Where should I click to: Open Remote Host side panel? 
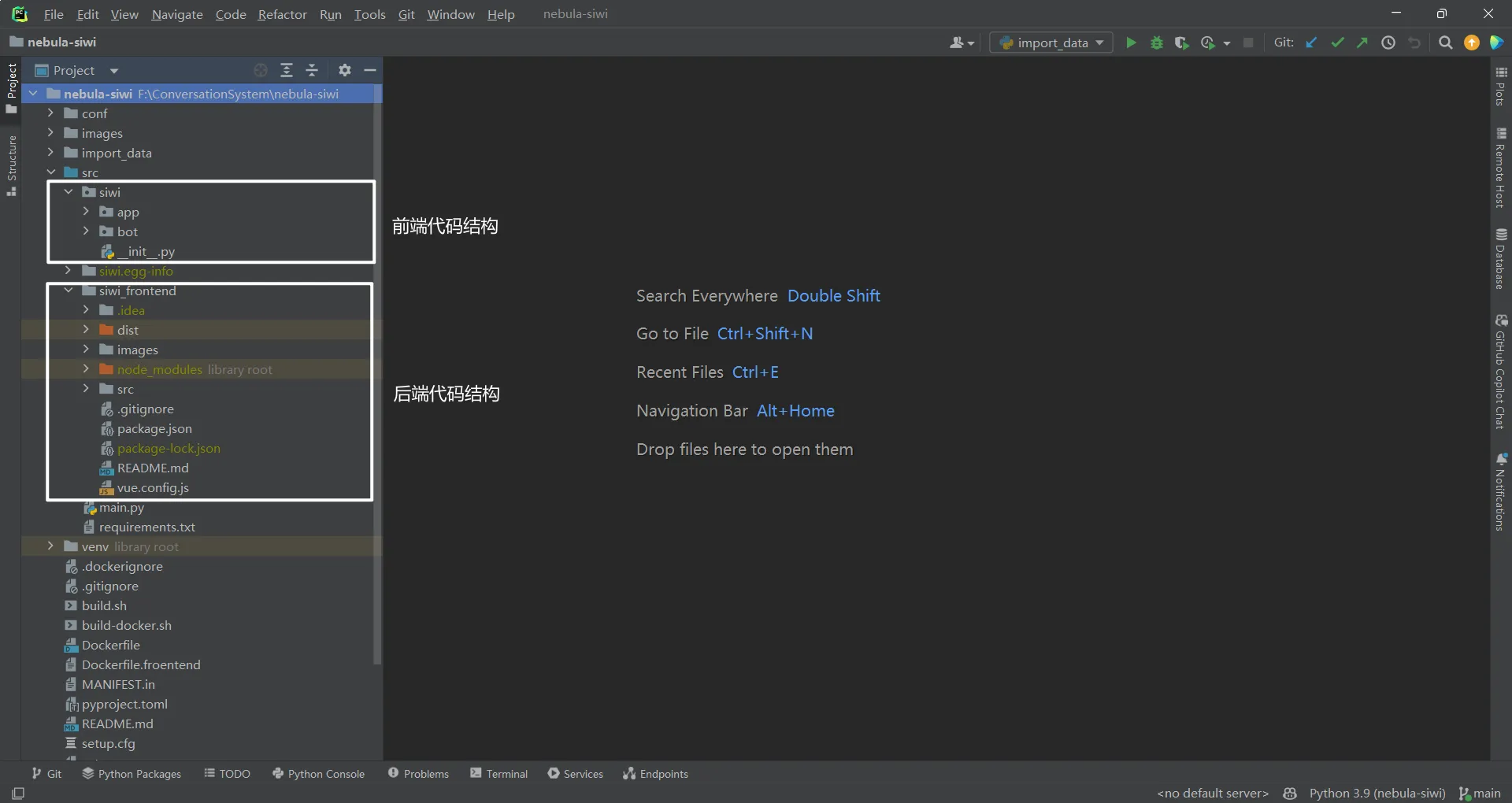click(x=1501, y=168)
